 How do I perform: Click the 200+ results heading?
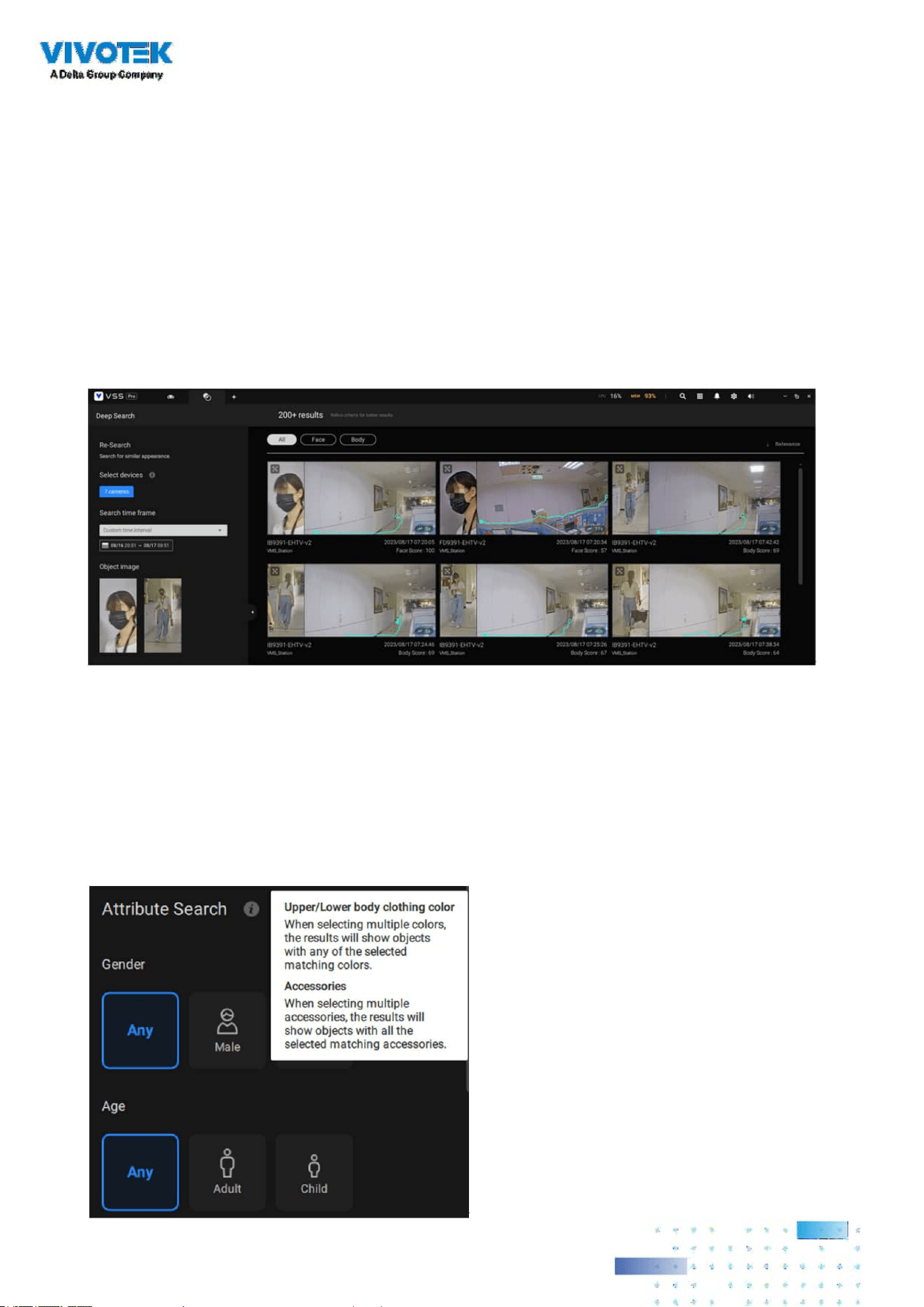(x=301, y=415)
